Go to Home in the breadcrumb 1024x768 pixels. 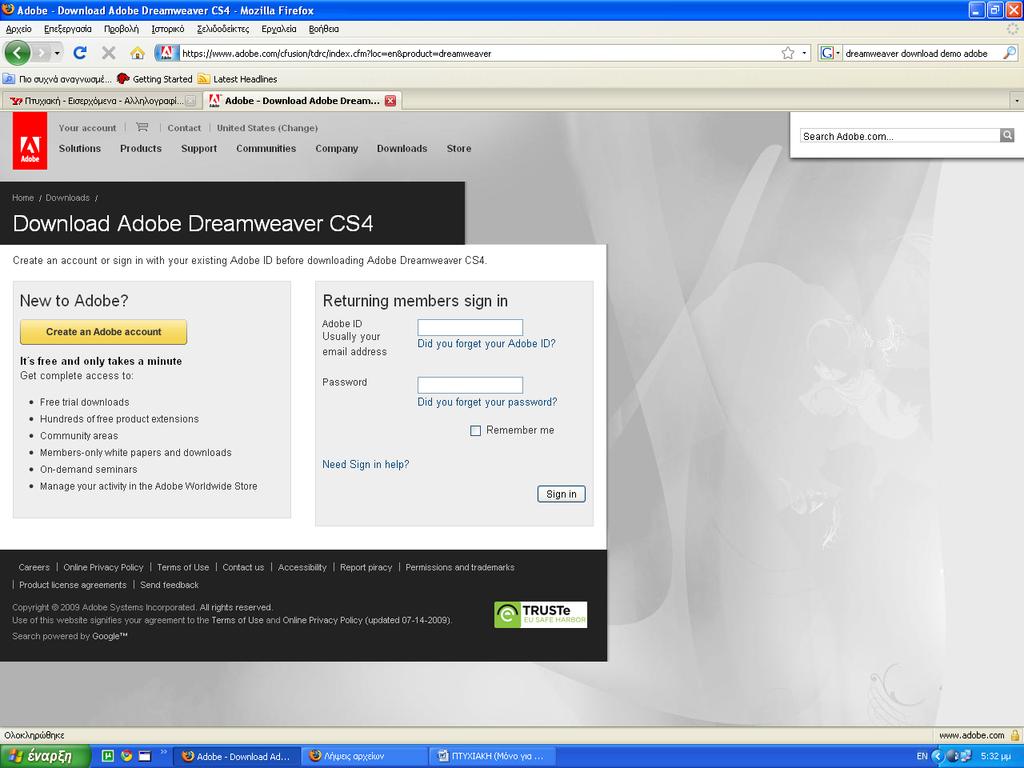pos(23,198)
